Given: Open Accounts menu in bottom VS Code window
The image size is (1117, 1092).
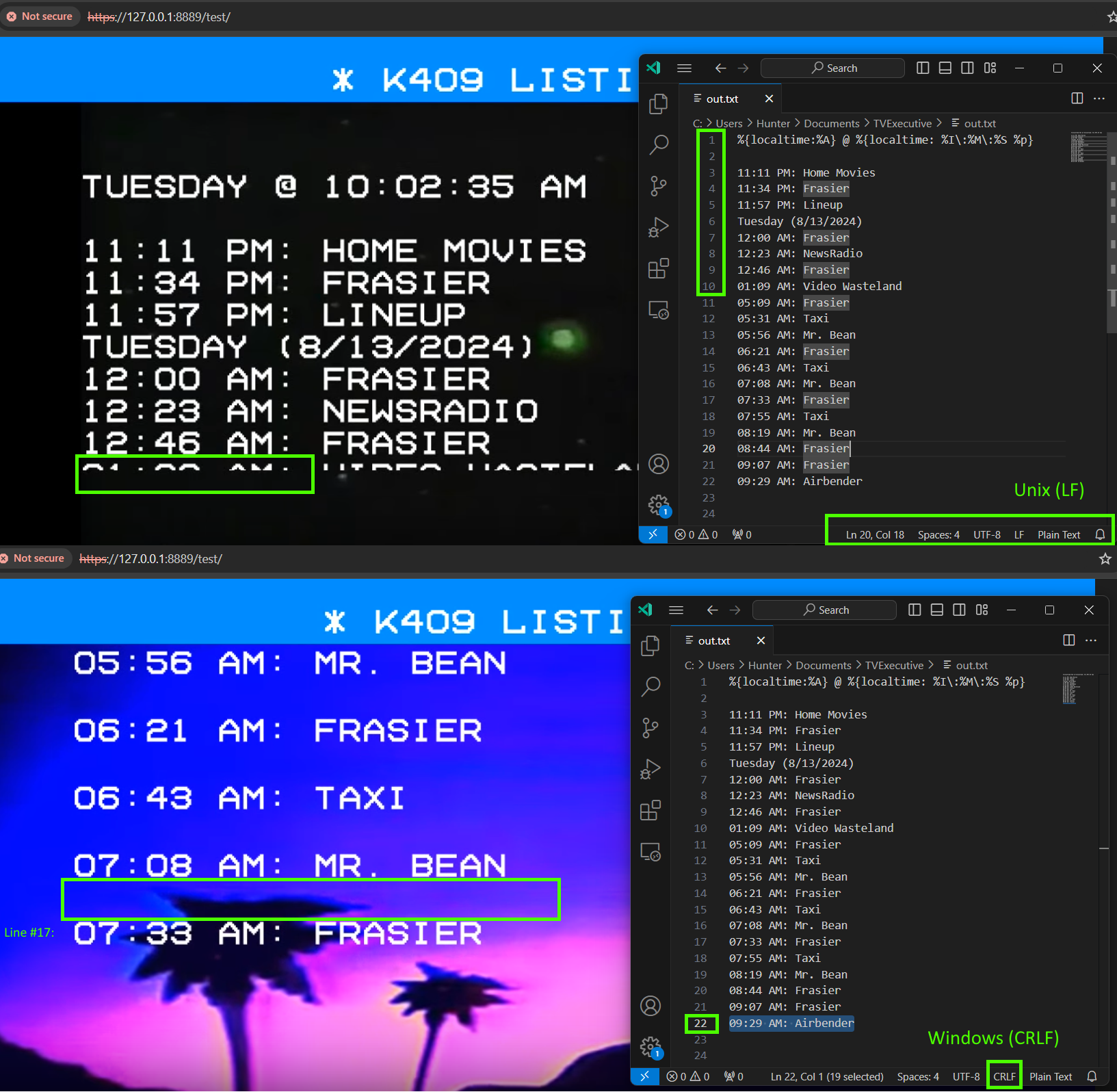Looking at the screenshot, I should coord(650,1006).
